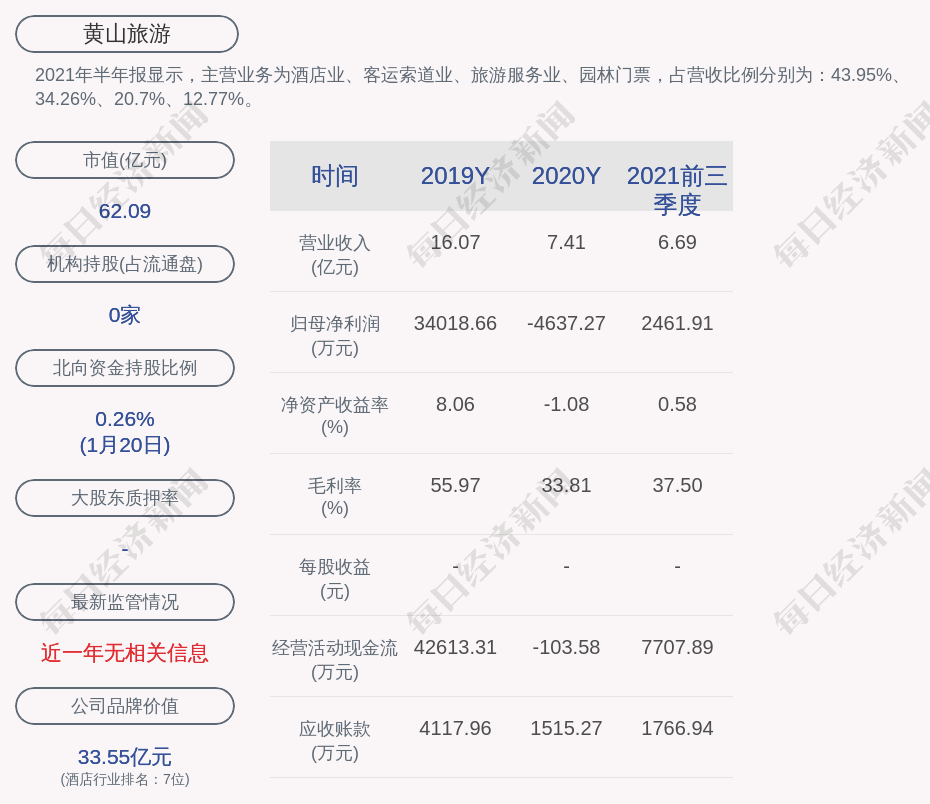Select revenue cell 6.69
Image resolution: width=930 pixels, height=804 pixels.
[677, 243]
